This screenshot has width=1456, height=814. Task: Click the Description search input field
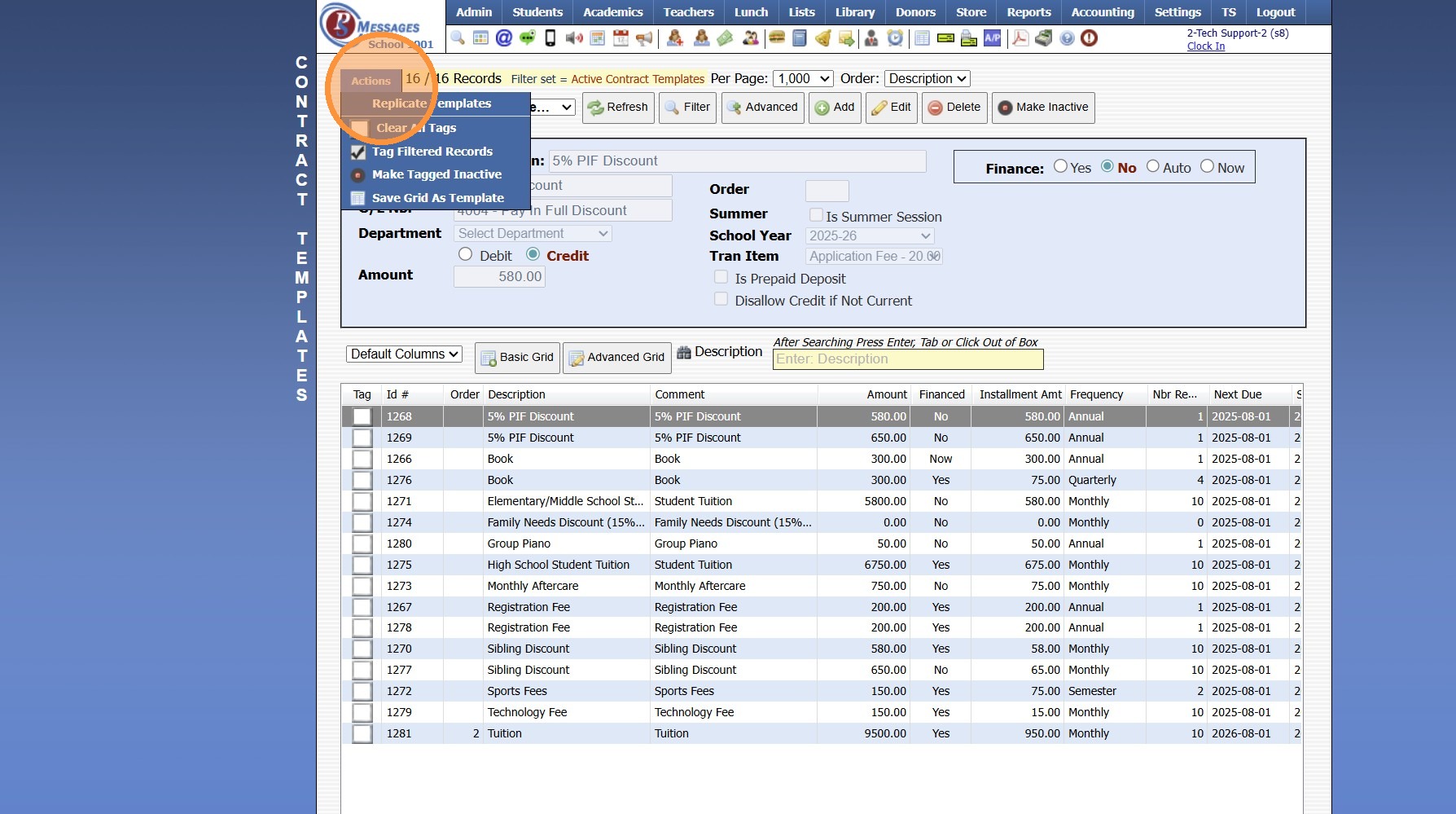coord(907,359)
